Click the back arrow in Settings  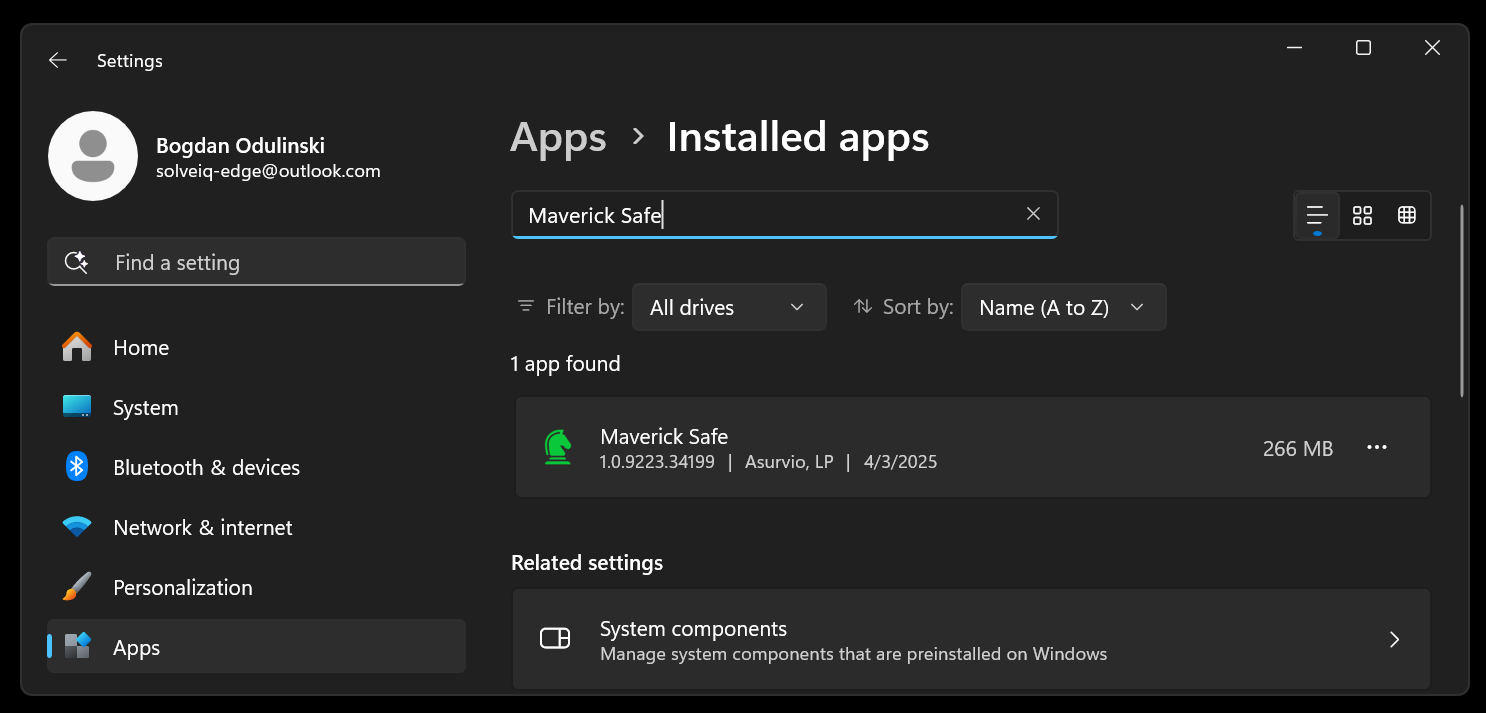click(58, 61)
